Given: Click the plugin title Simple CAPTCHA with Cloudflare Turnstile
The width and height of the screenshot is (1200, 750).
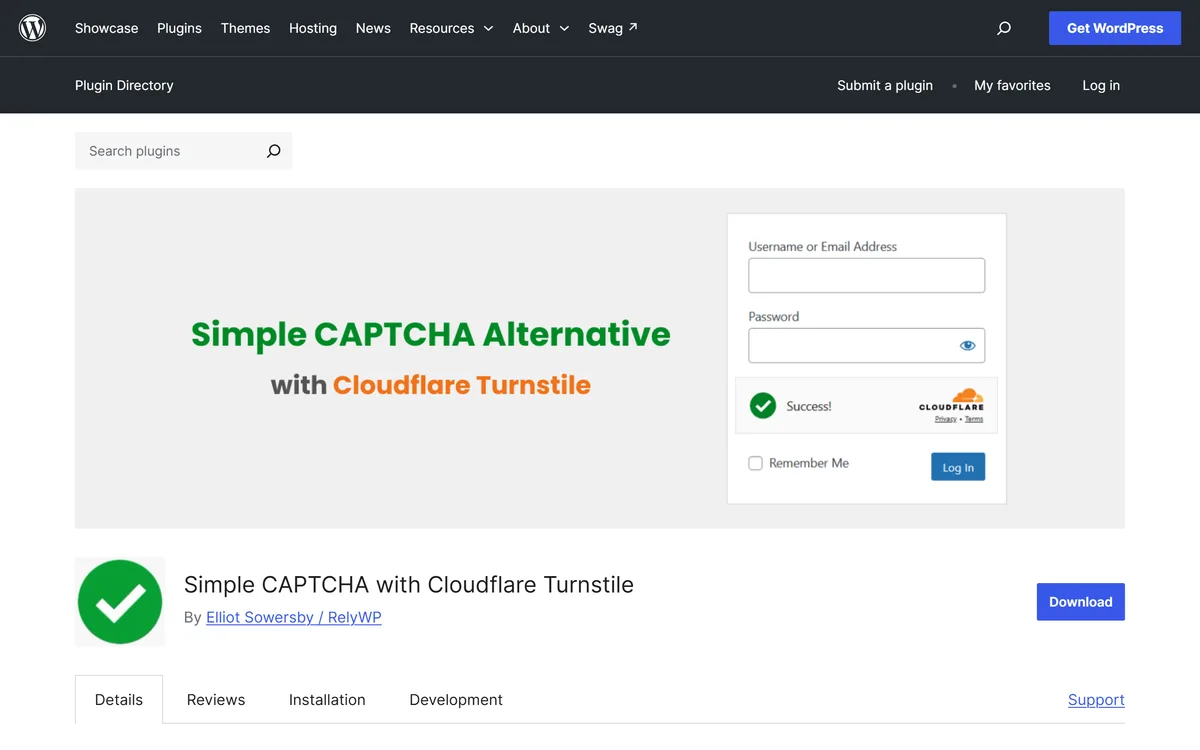Looking at the screenshot, I should click(x=409, y=585).
